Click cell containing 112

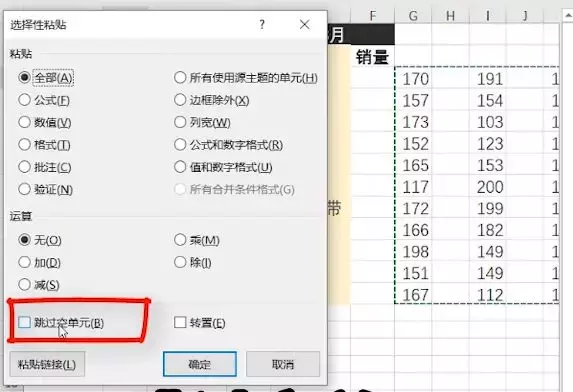tap(487, 294)
